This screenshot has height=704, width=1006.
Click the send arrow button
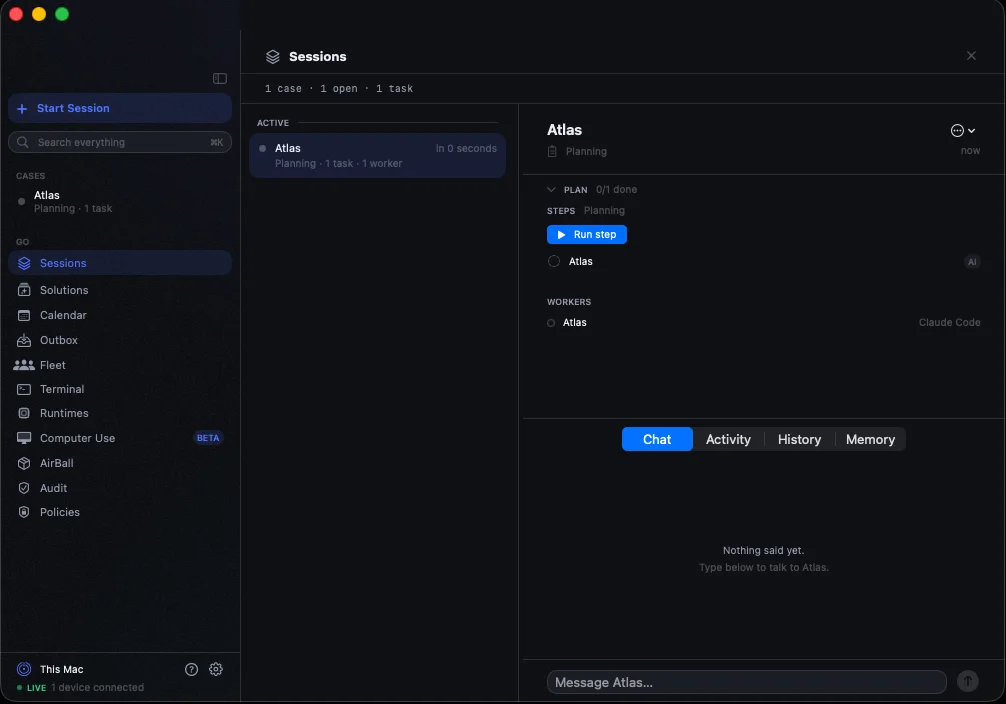(968, 681)
